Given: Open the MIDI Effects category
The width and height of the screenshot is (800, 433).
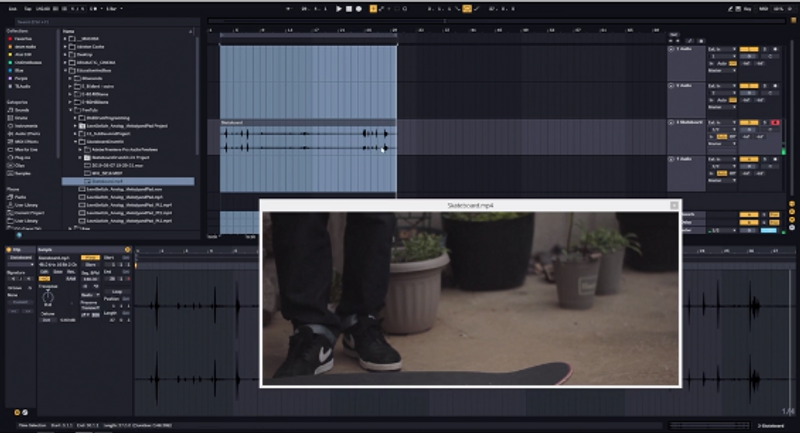Looking at the screenshot, I should point(23,142).
